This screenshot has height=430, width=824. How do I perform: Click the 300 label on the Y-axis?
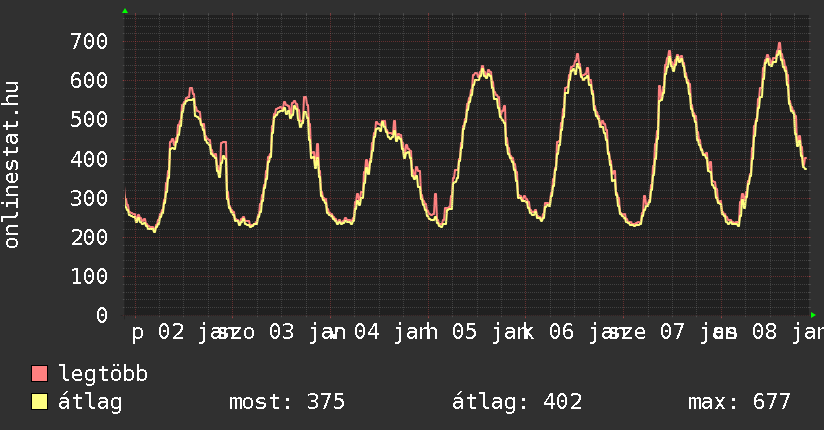[88, 198]
